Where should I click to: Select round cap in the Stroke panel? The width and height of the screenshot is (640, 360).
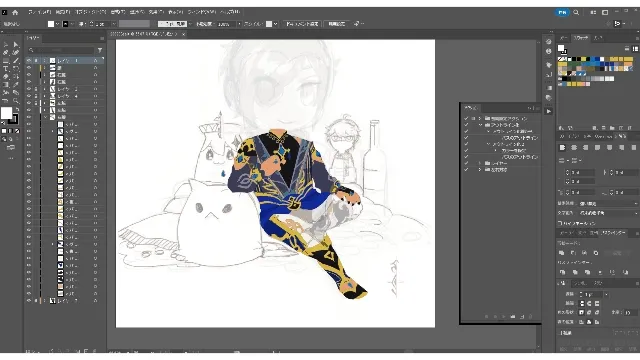(x=589, y=303)
